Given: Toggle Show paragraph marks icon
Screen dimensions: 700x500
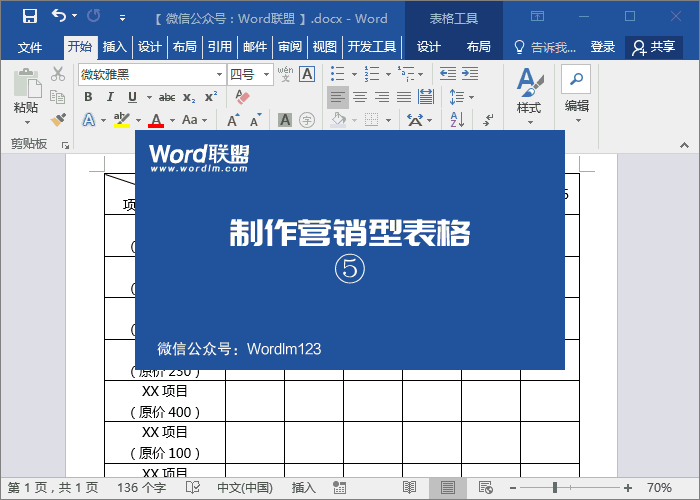Looking at the screenshot, I should [488, 120].
